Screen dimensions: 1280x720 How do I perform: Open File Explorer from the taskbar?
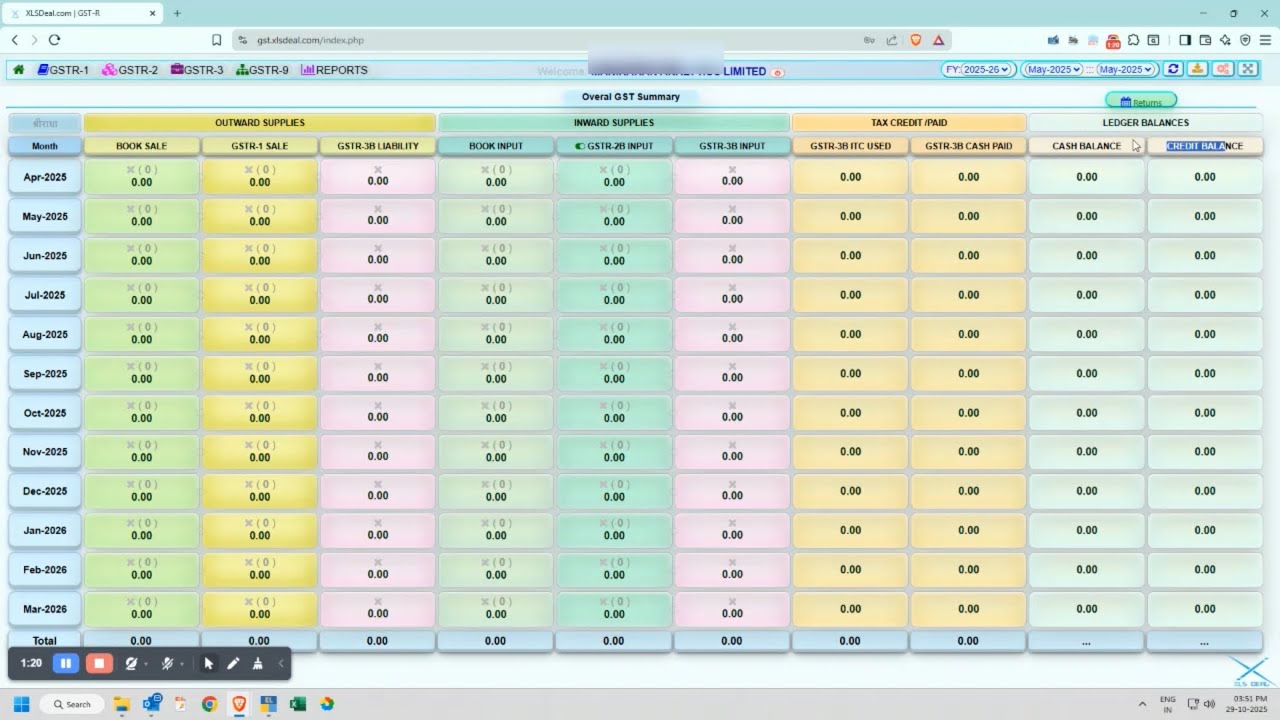pos(122,704)
